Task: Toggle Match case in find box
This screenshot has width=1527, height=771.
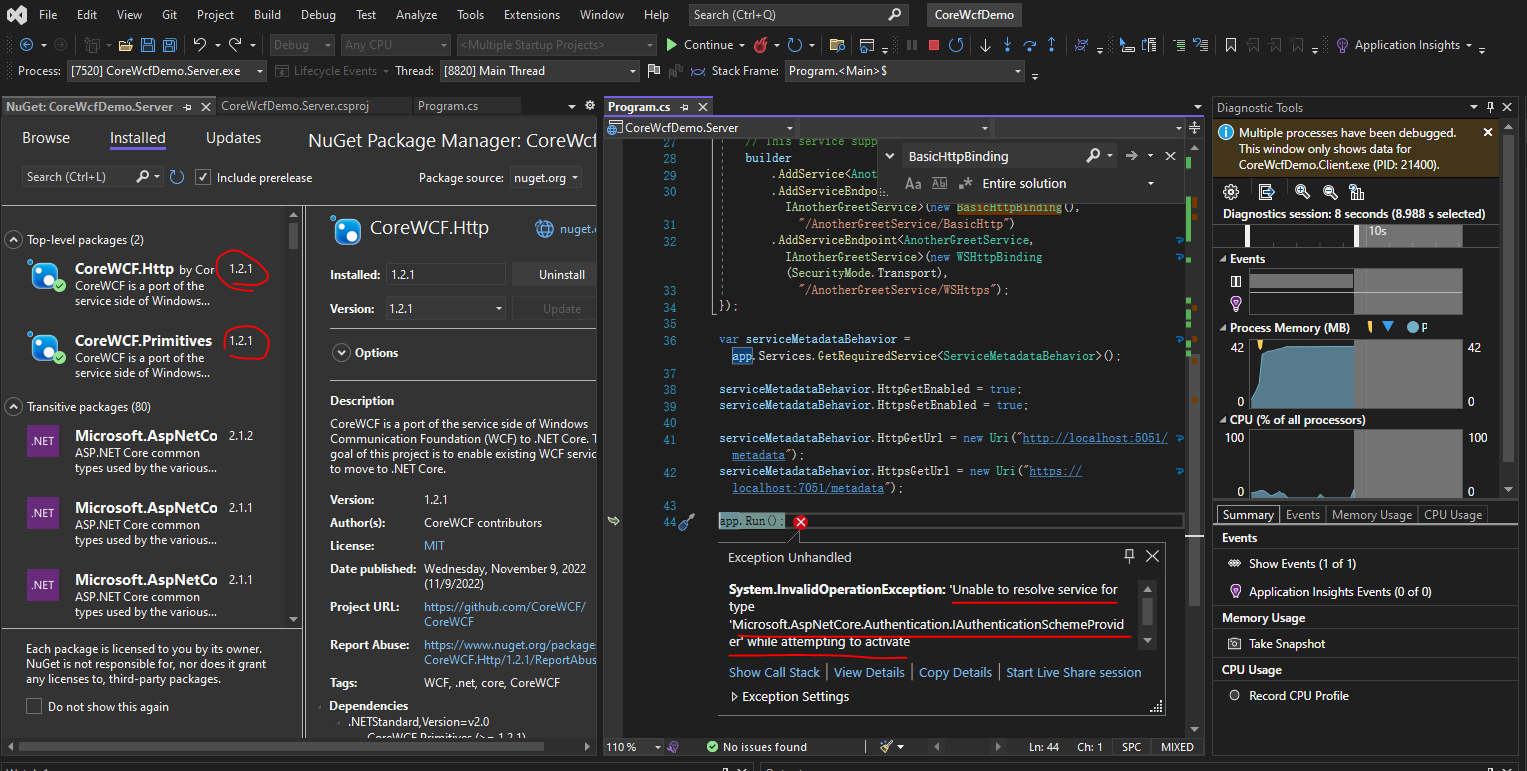Action: pos(913,184)
